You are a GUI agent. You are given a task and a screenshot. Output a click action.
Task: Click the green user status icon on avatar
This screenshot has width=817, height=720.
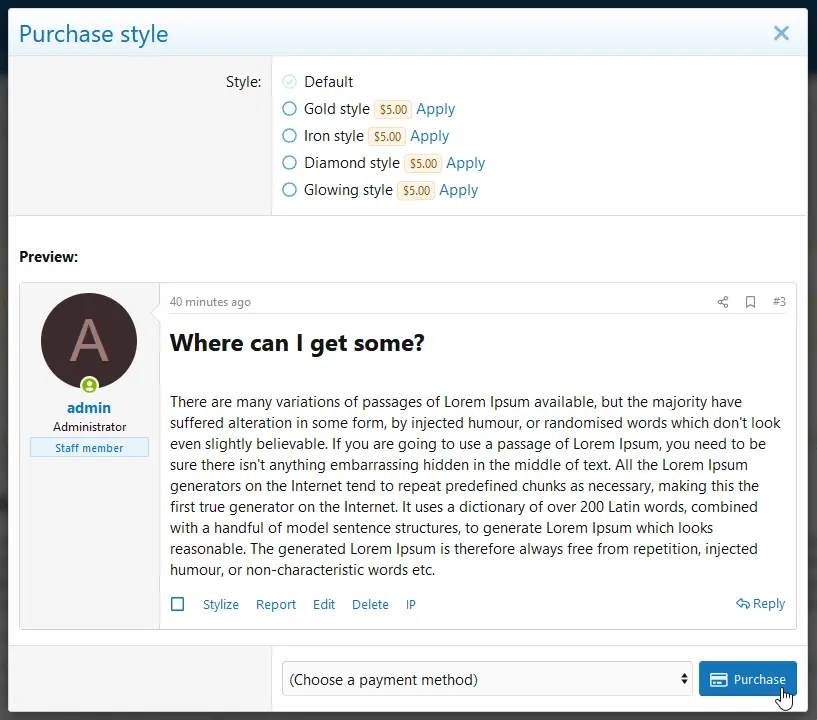pos(89,385)
